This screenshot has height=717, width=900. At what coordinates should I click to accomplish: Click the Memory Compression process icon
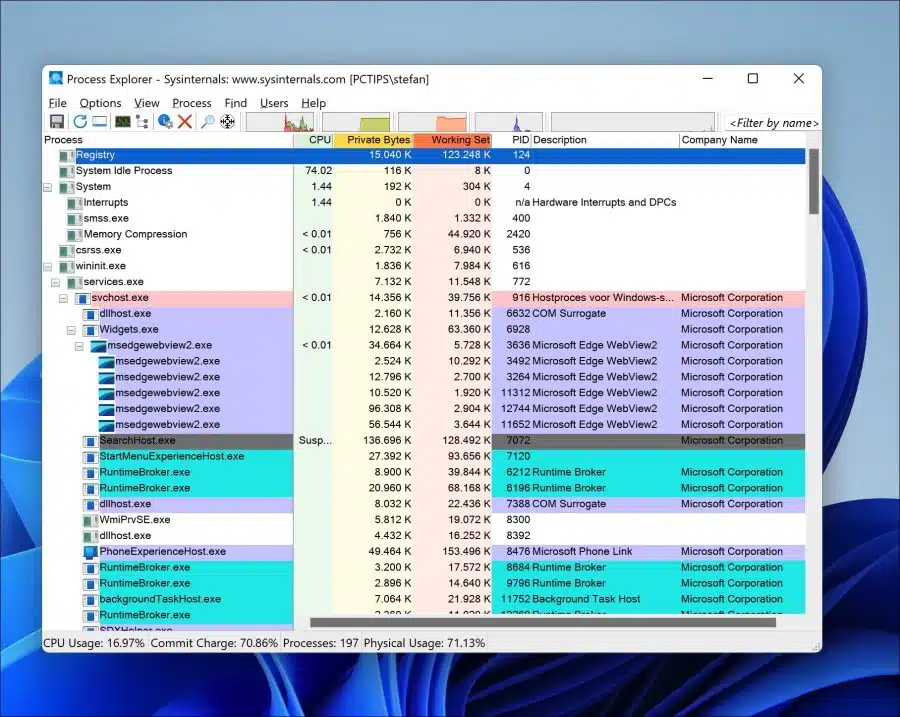pos(75,235)
